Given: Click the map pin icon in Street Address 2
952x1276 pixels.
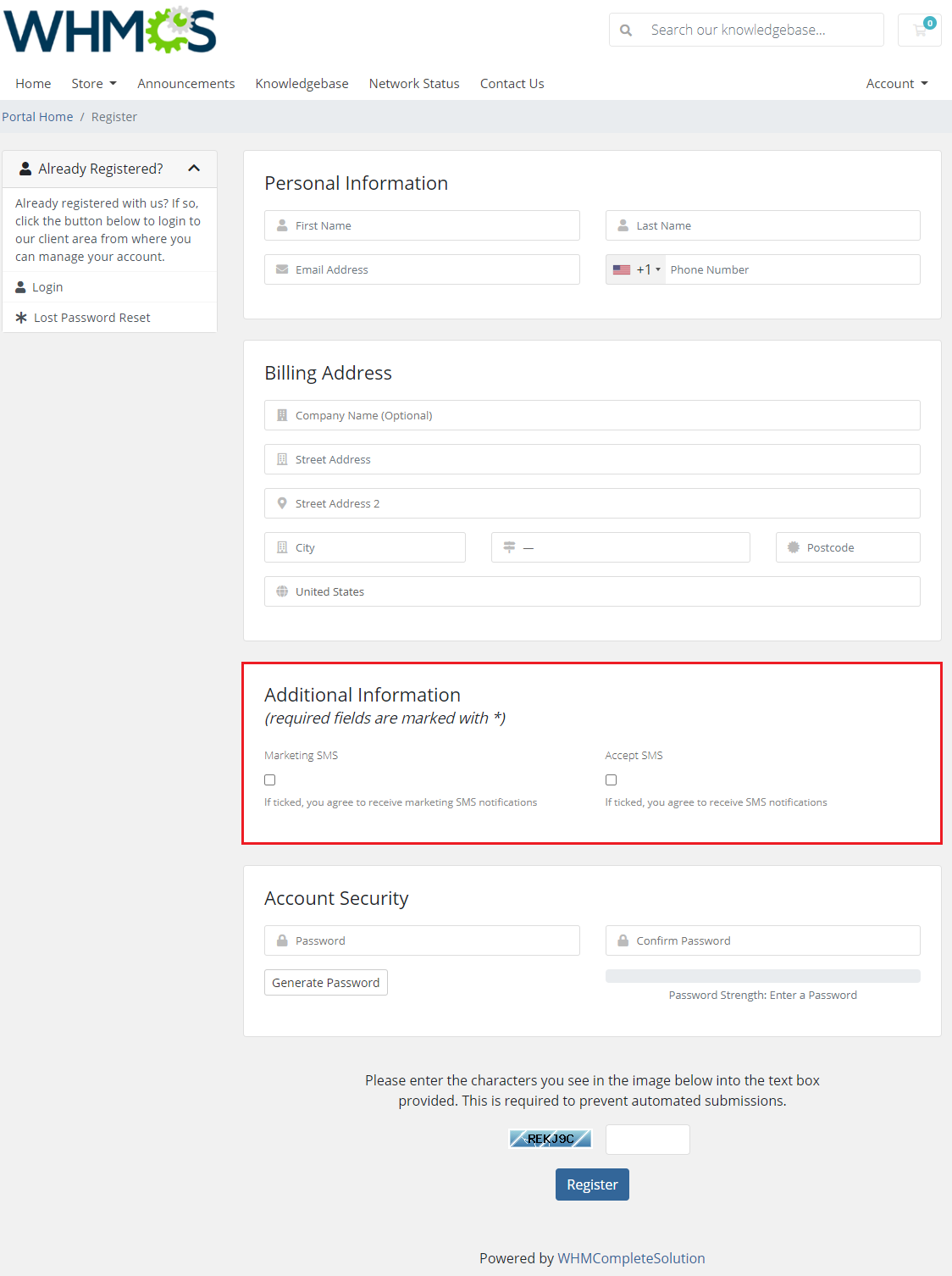Looking at the screenshot, I should point(282,503).
